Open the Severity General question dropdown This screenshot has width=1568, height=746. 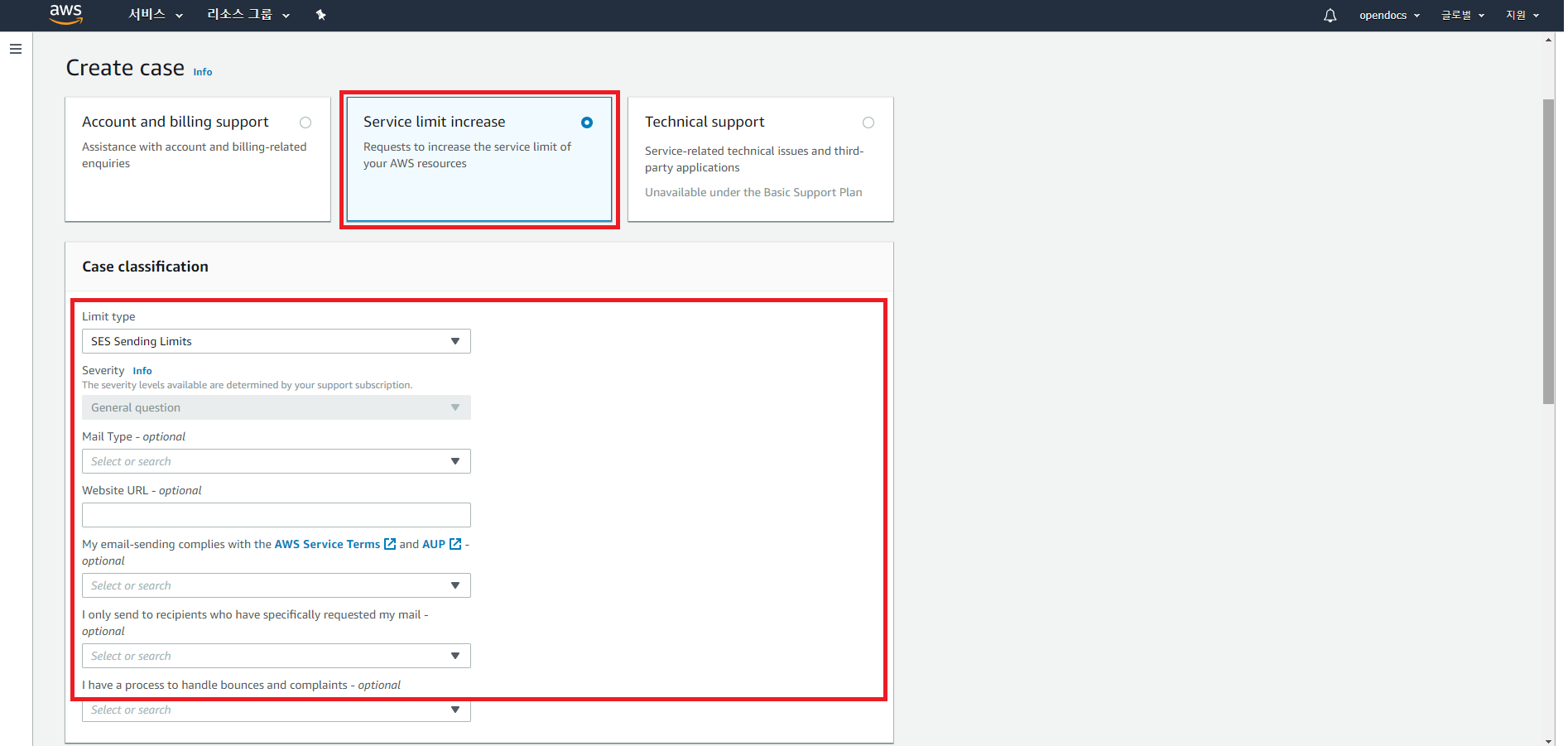pyautogui.click(x=277, y=407)
